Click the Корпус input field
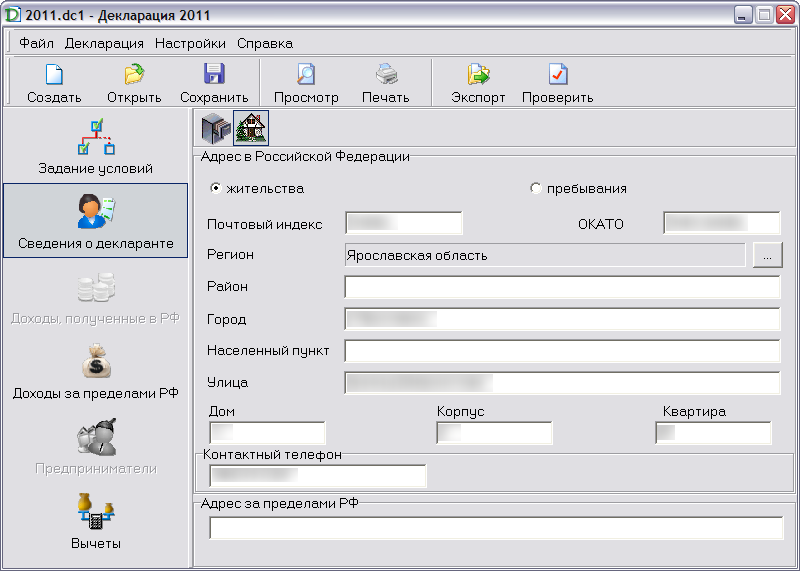 pos(494,433)
